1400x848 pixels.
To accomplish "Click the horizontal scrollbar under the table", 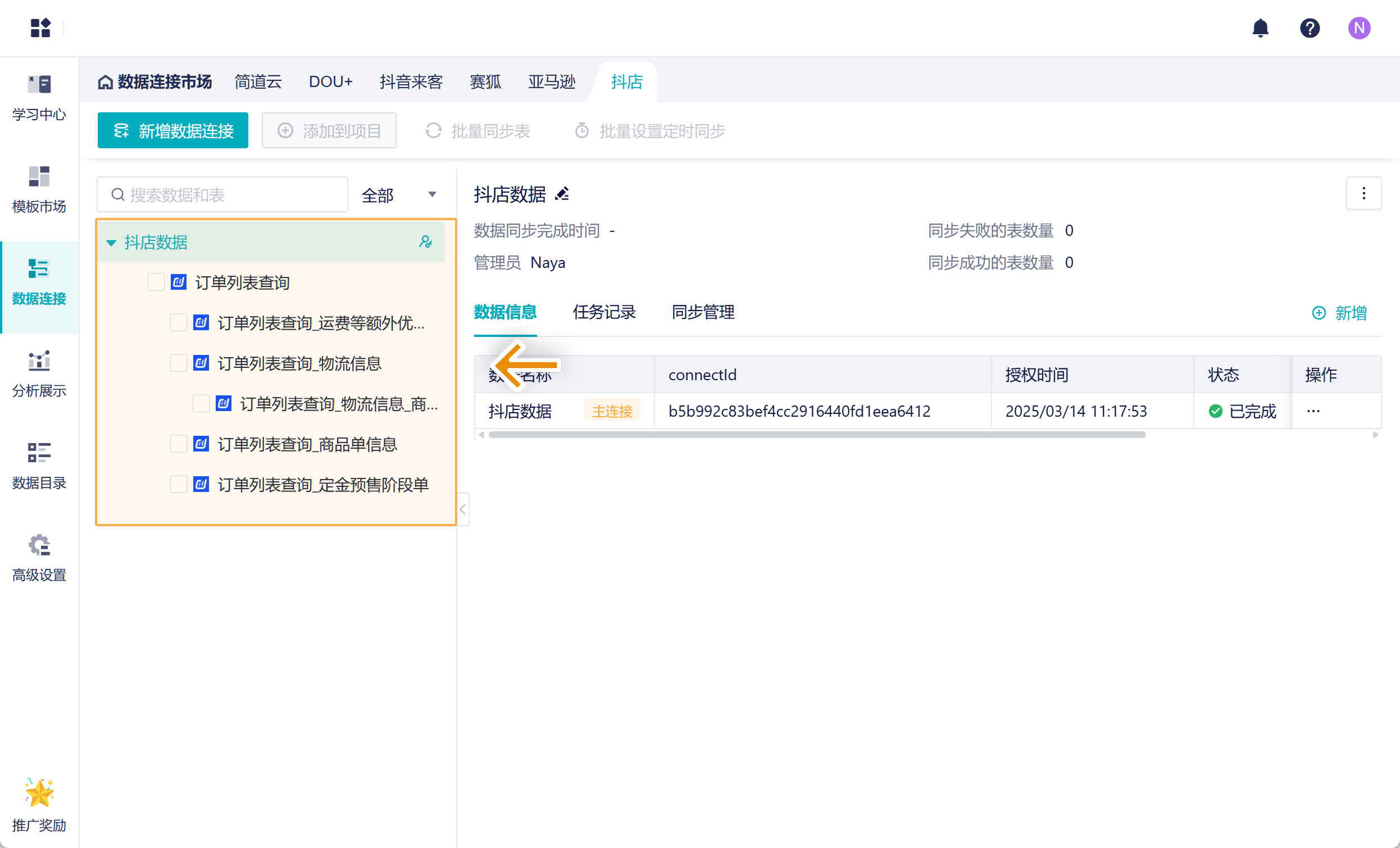I will pos(816,435).
